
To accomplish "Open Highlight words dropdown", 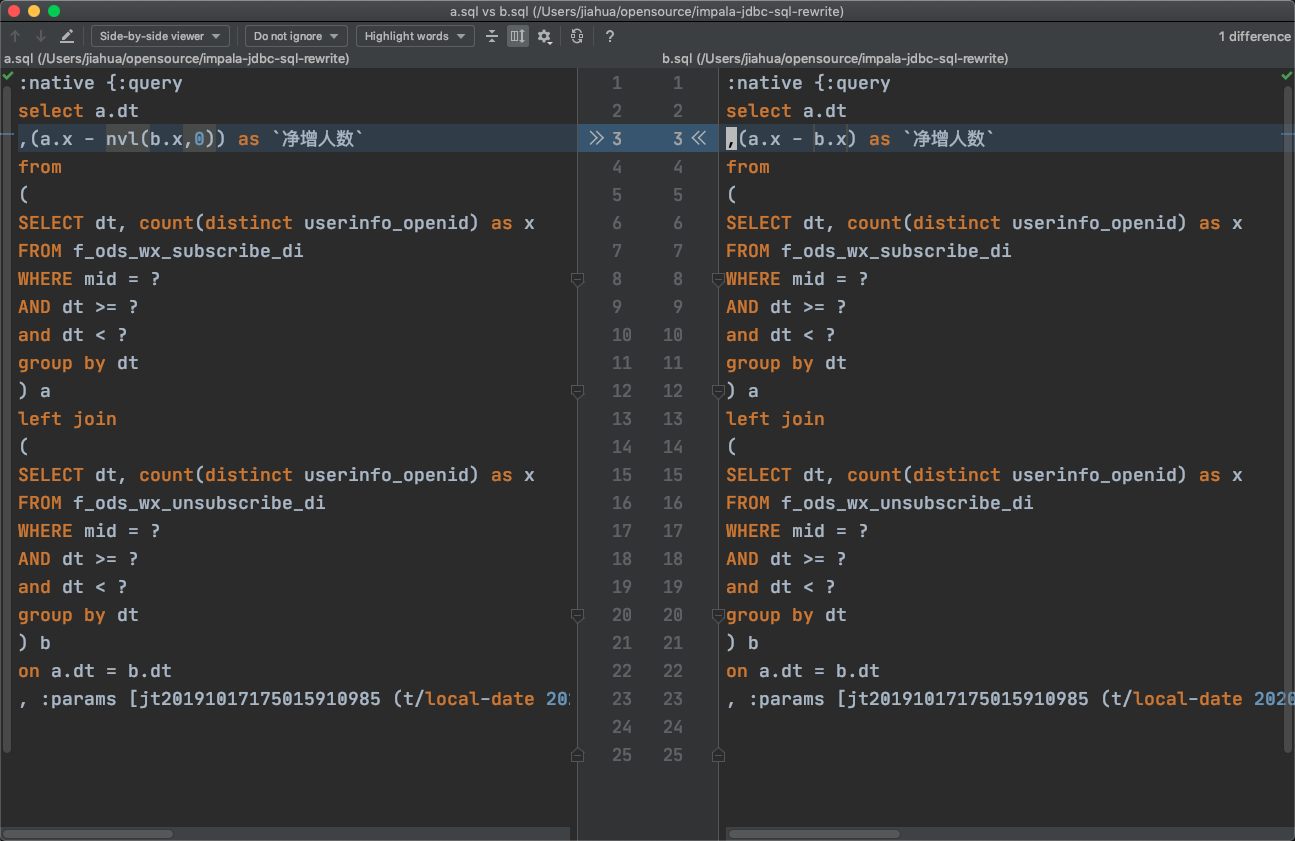I will pos(415,36).
